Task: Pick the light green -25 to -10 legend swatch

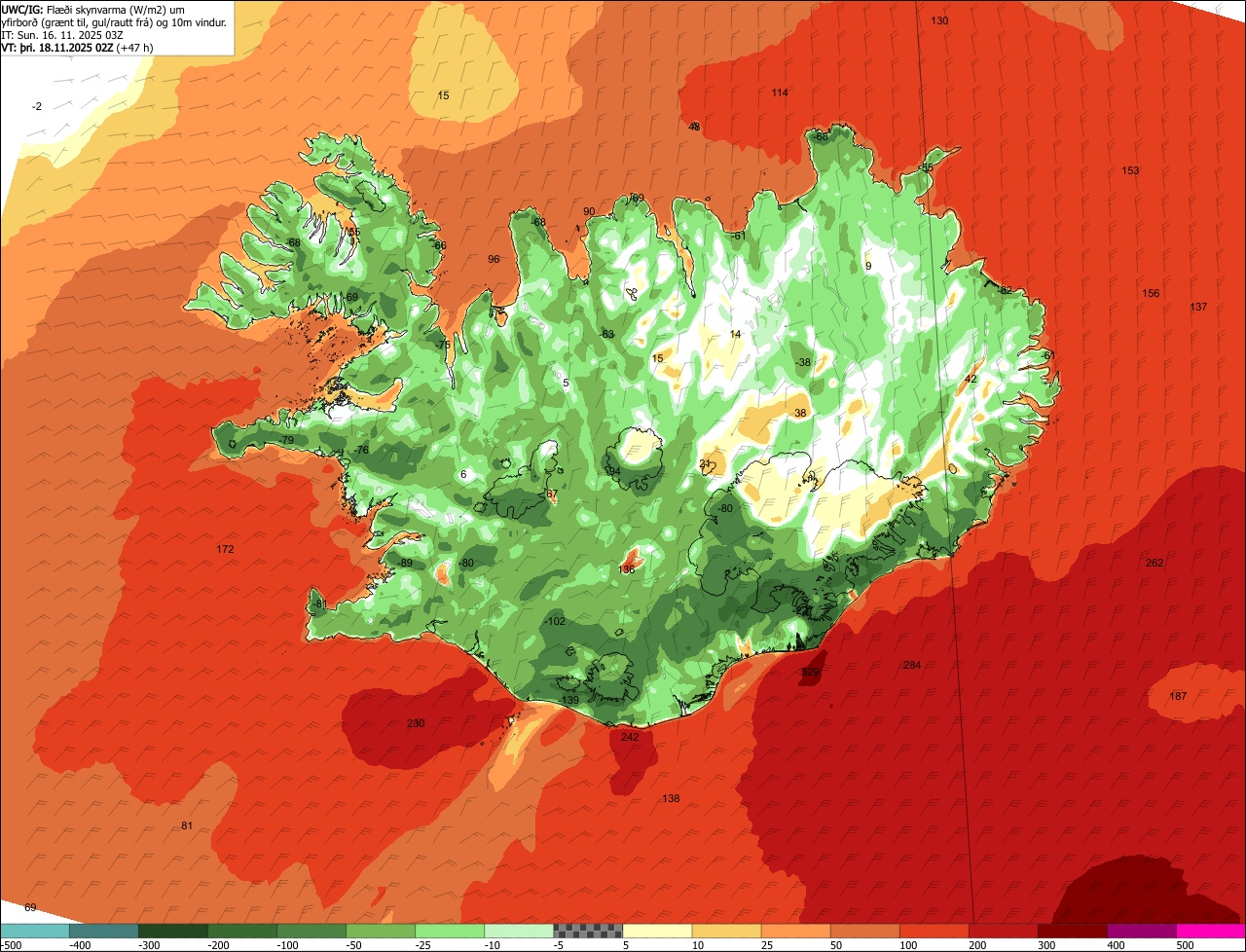Action: coord(450,931)
